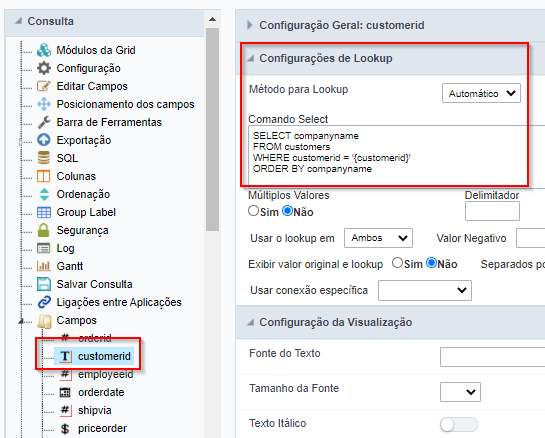
Task: Open the Usar lookup em Ambos dropdown
Action: (378, 238)
